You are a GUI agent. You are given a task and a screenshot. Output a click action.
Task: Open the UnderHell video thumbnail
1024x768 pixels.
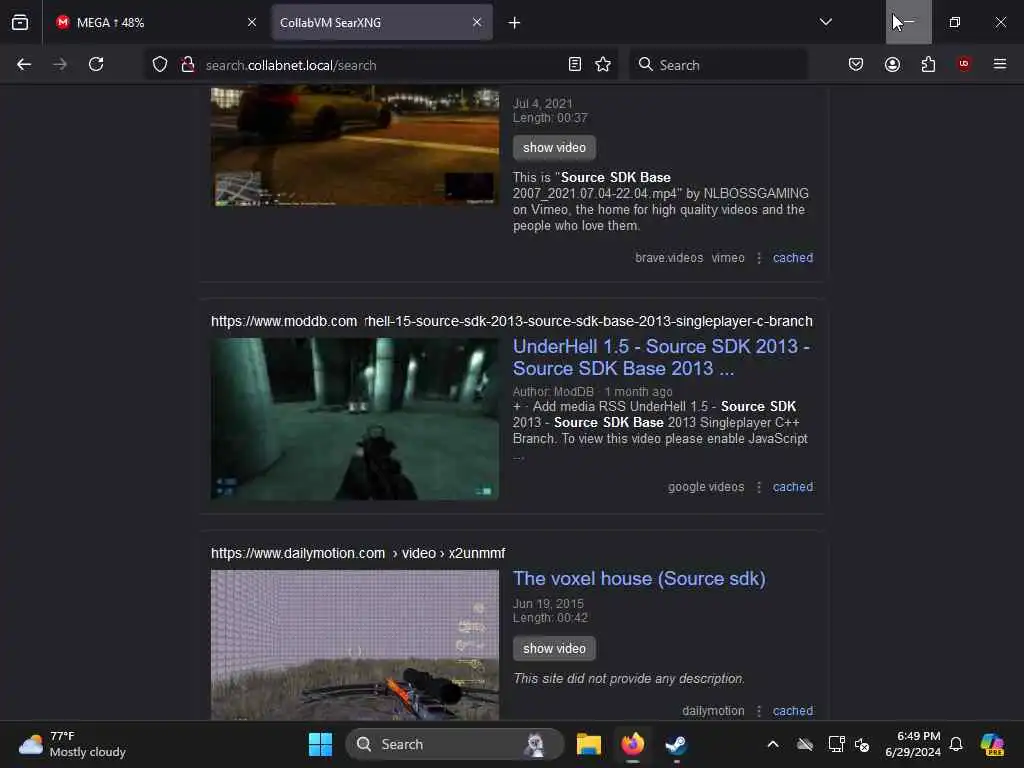(355, 419)
